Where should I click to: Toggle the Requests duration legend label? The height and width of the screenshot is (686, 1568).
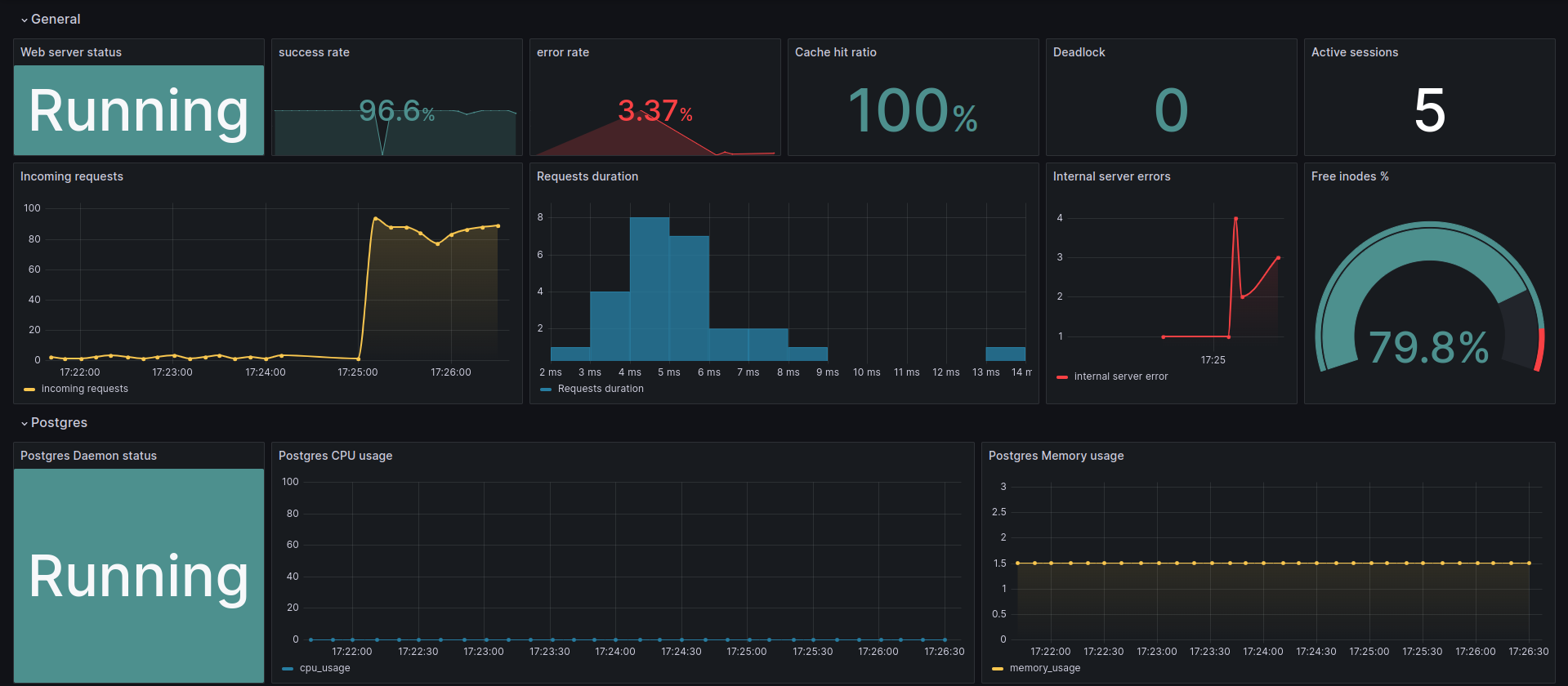point(601,389)
